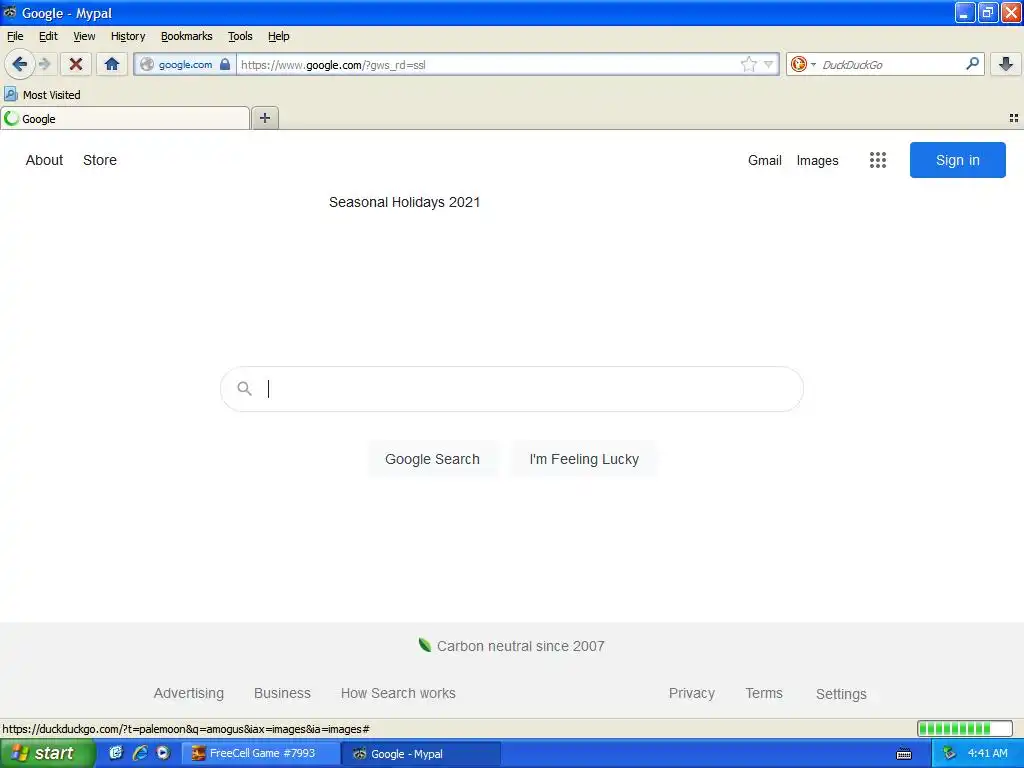Viewport: 1024px width, 768px height.
Task: Click the keyboard icon in taskbar
Action: point(904,754)
